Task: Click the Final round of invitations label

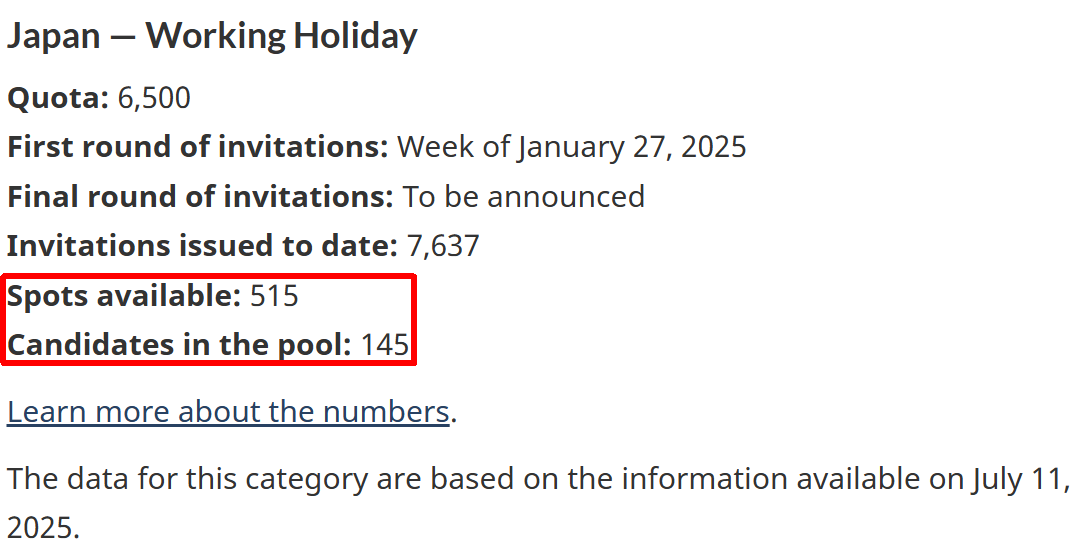Action: coord(200,197)
